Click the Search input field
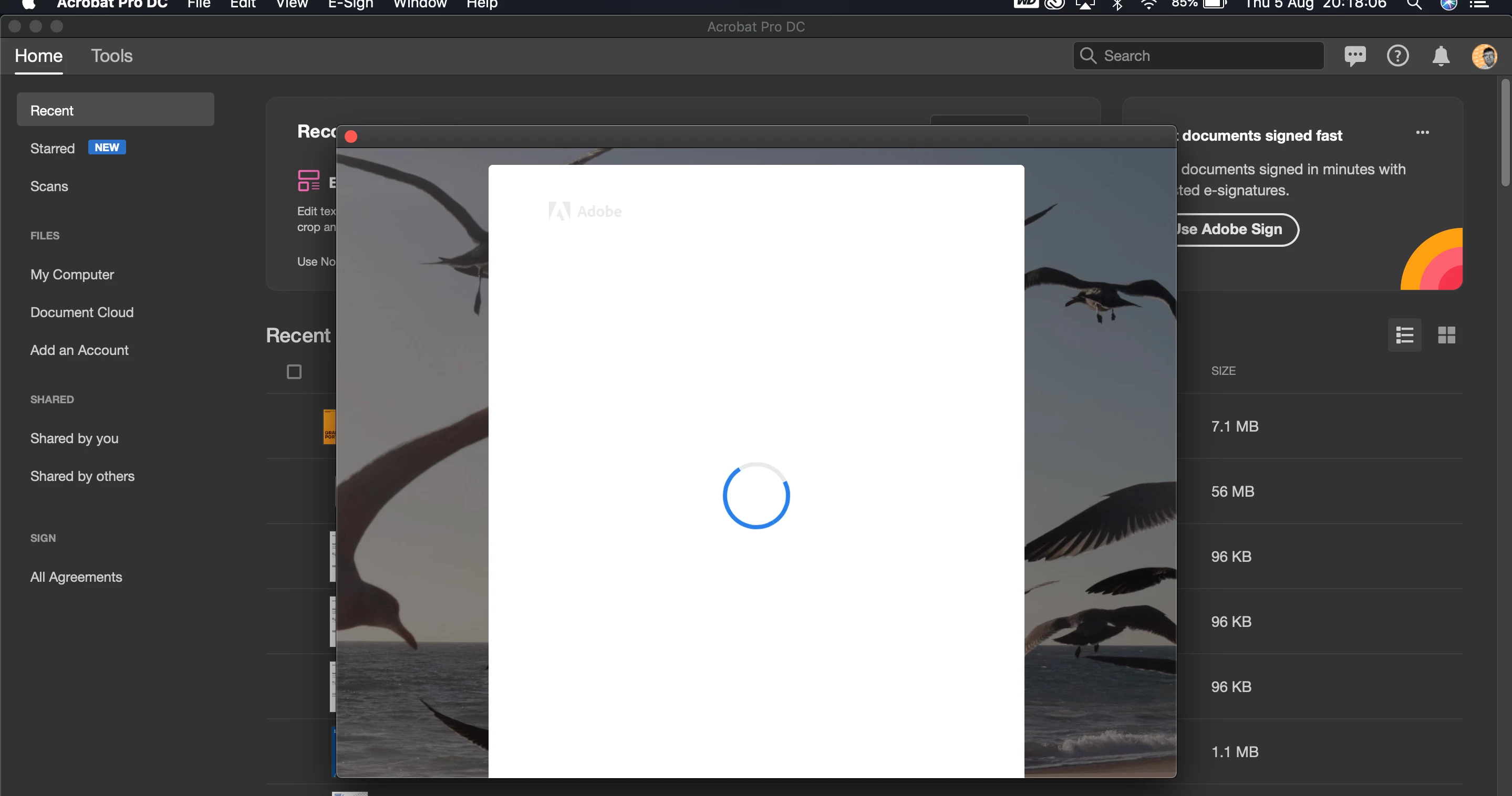The width and height of the screenshot is (1512, 796). tap(1198, 56)
